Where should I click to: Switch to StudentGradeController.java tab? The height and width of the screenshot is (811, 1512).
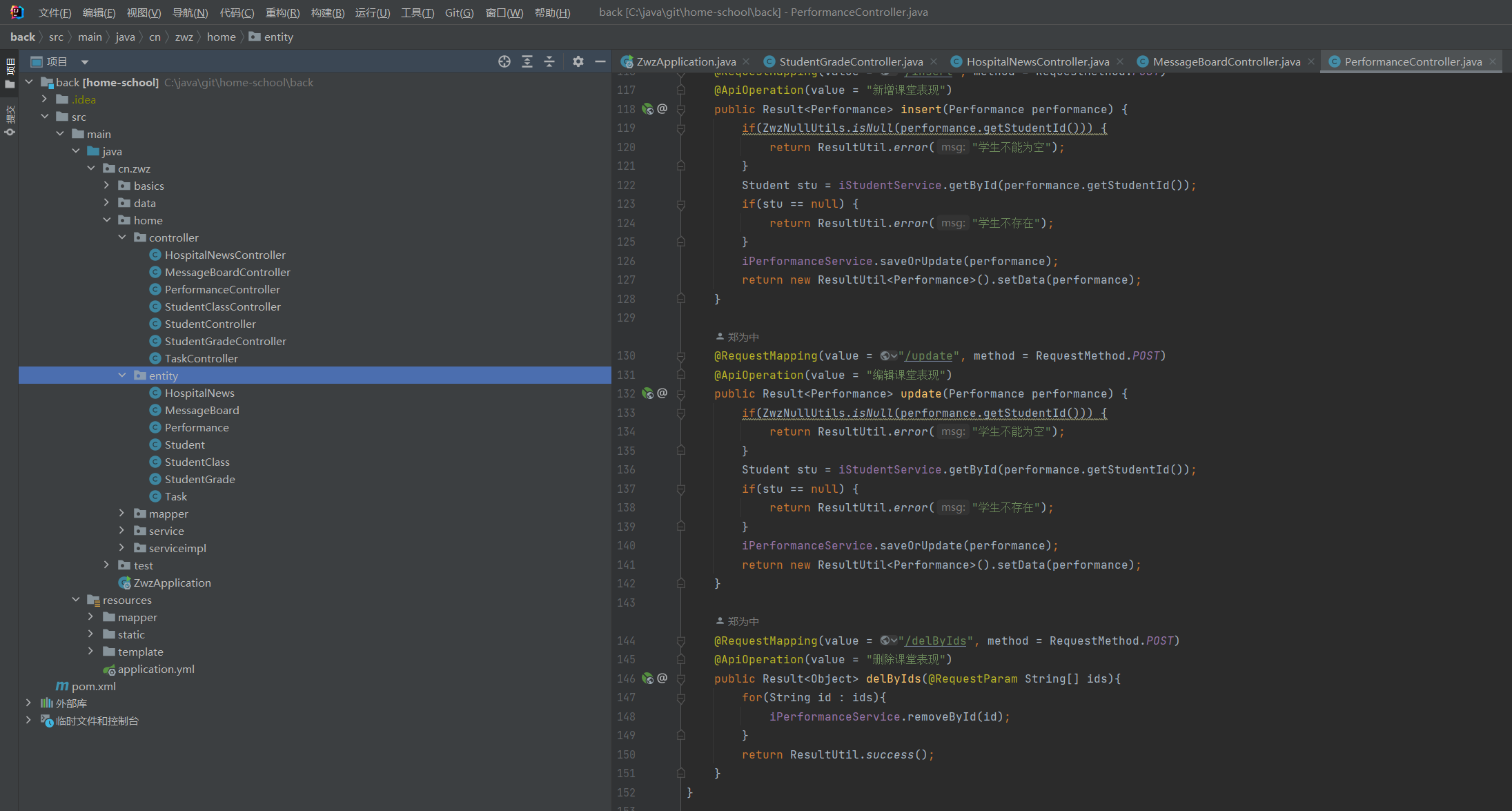850,61
